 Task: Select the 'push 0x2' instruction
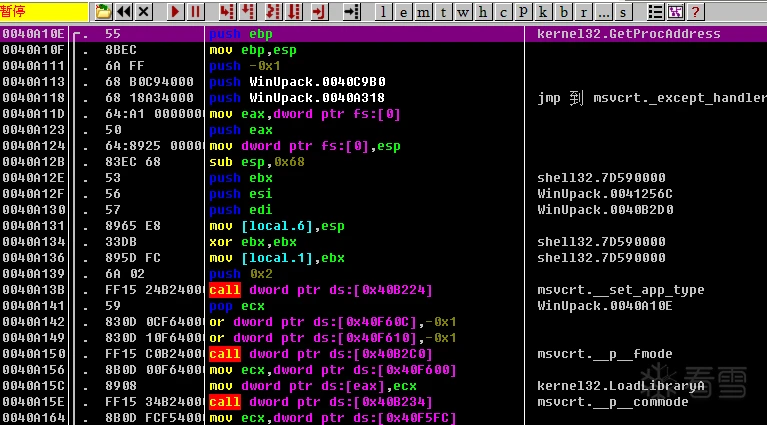pyautogui.click(x=241, y=274)
